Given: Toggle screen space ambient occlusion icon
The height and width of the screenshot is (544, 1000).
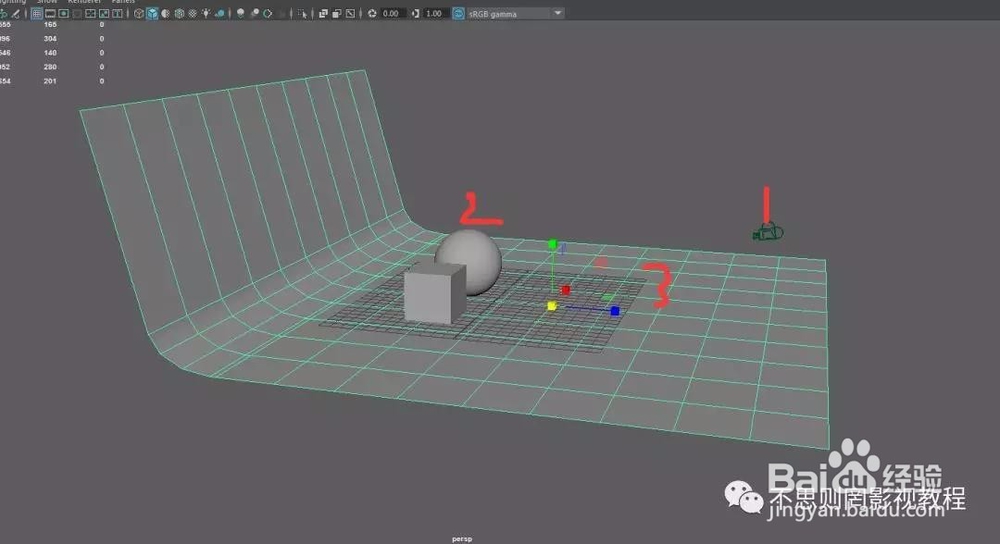Looking at the screenshot, I should click(x=240, y=13).
